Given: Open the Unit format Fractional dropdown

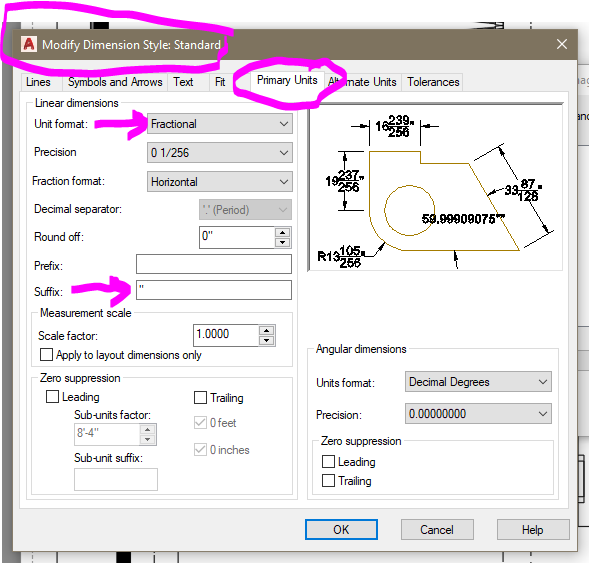Looking at the screenshot, I should coord(220,124).
